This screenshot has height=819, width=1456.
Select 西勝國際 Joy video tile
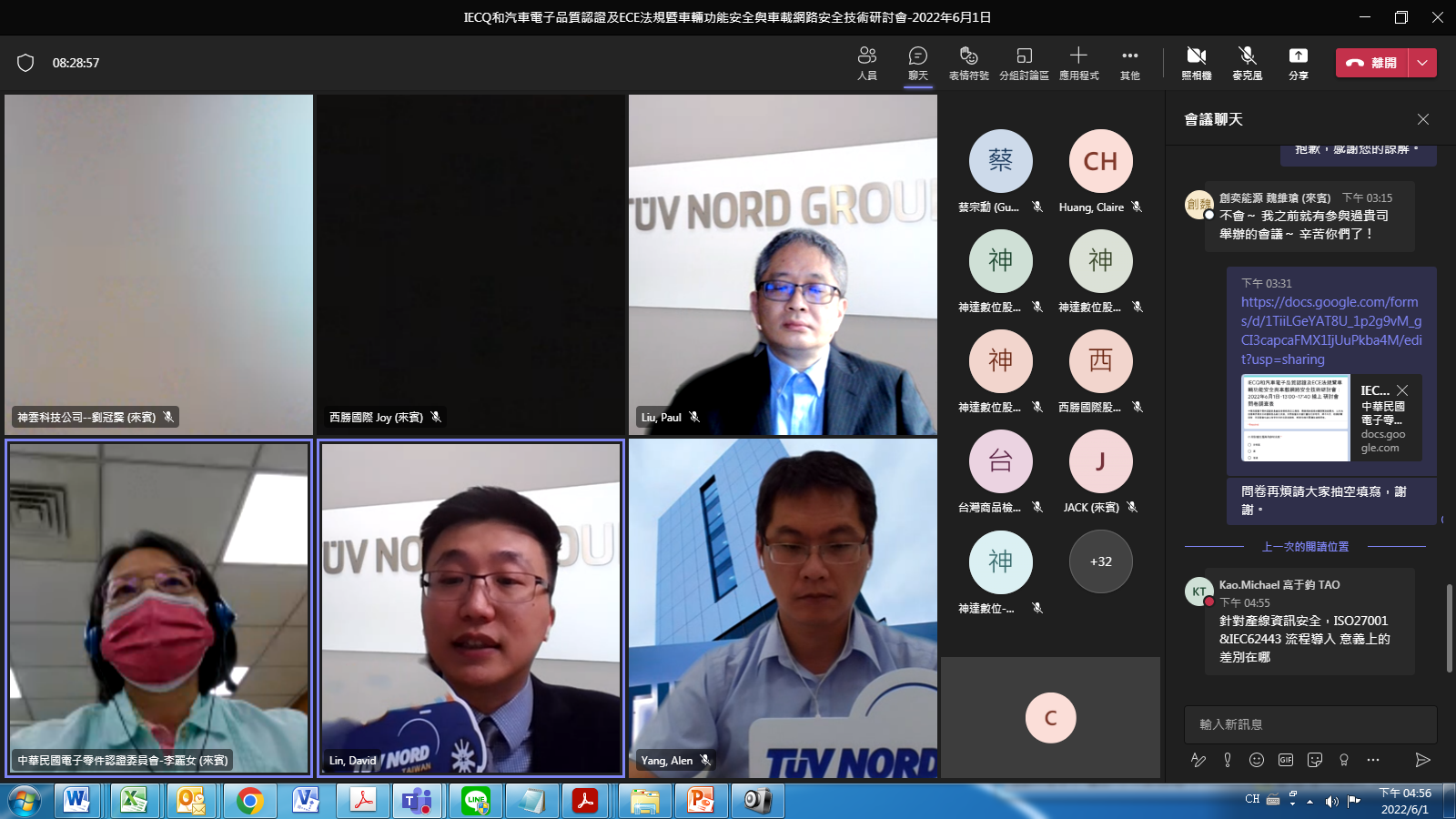point(470,265)
